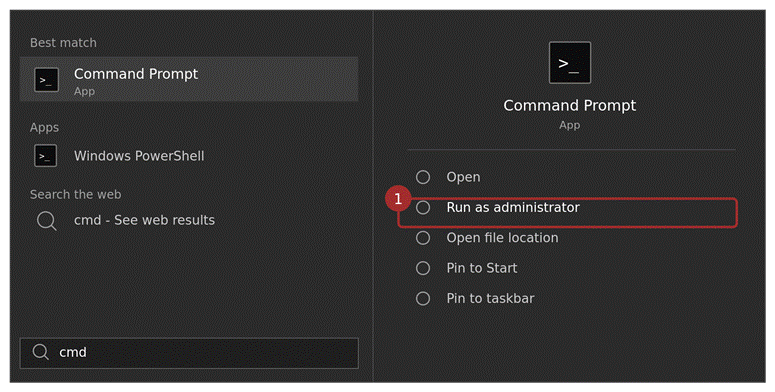Click the circle icon beside Pin to taskbar
This screenshot has height=392, width=775.
click(x=423, y=299)
